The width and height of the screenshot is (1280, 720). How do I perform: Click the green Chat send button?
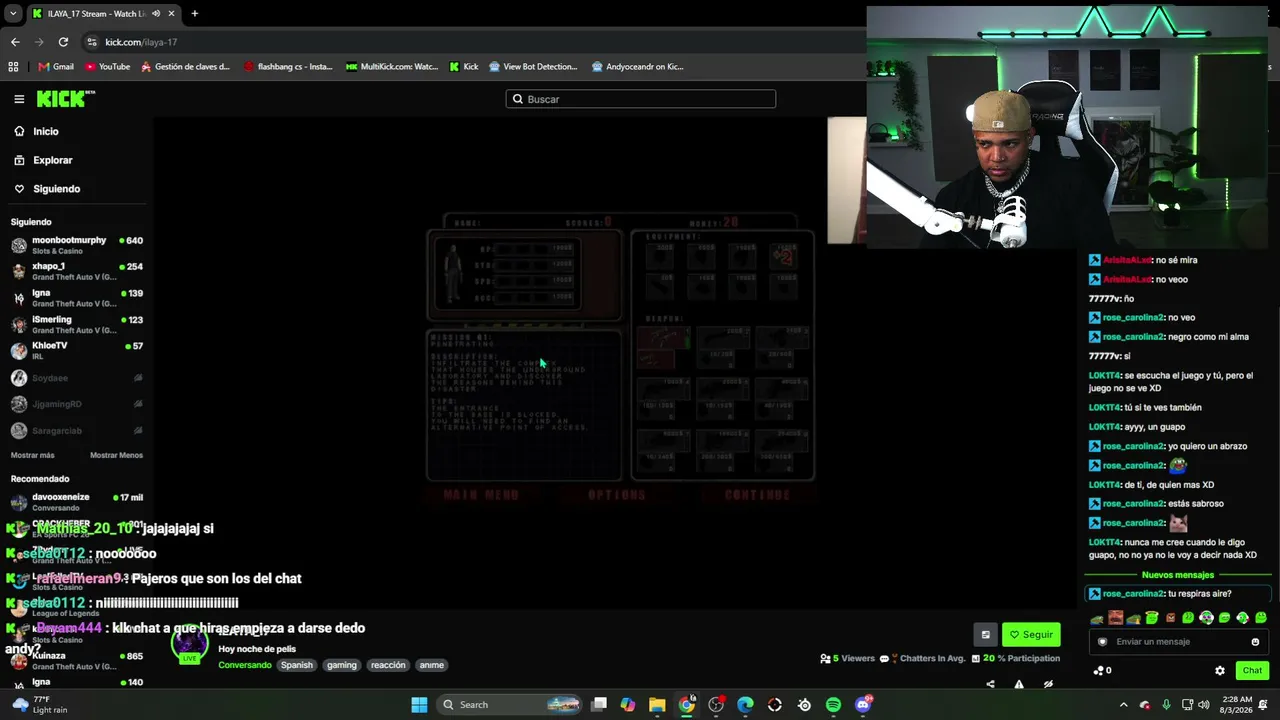click(x=1252, y=671)
